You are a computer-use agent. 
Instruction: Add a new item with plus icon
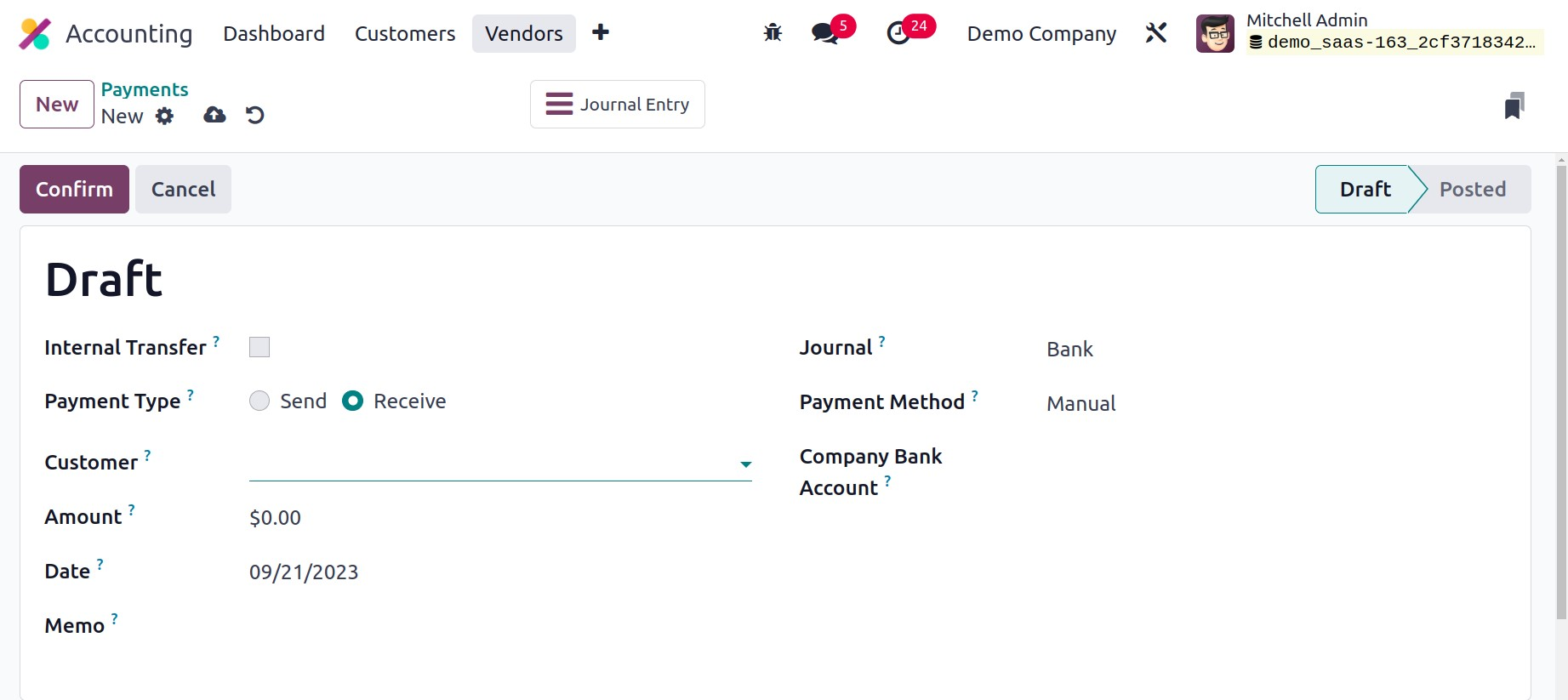[x=601, y=32]
